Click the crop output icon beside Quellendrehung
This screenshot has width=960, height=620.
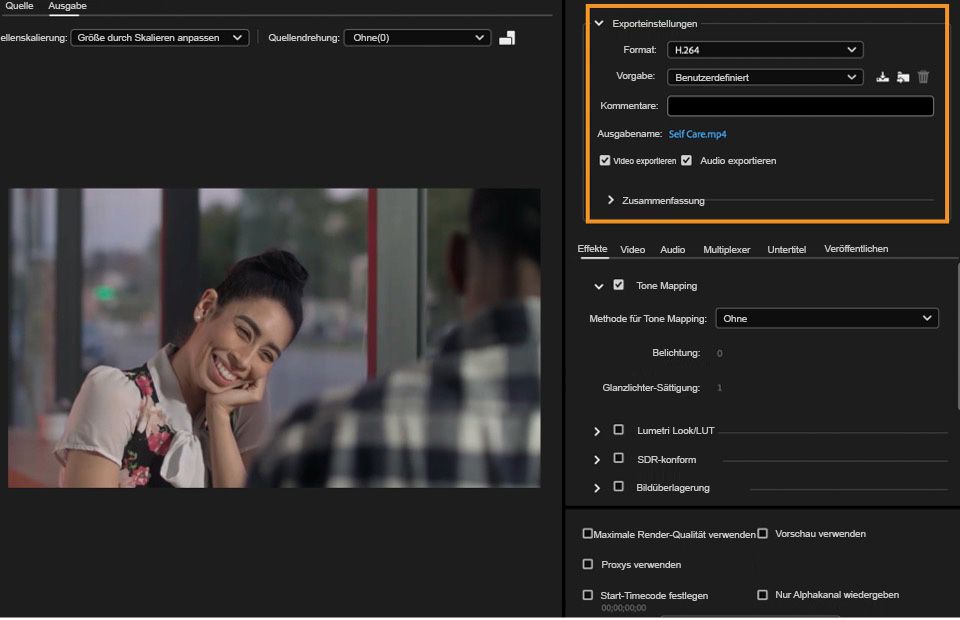click(x=507, y=38)
